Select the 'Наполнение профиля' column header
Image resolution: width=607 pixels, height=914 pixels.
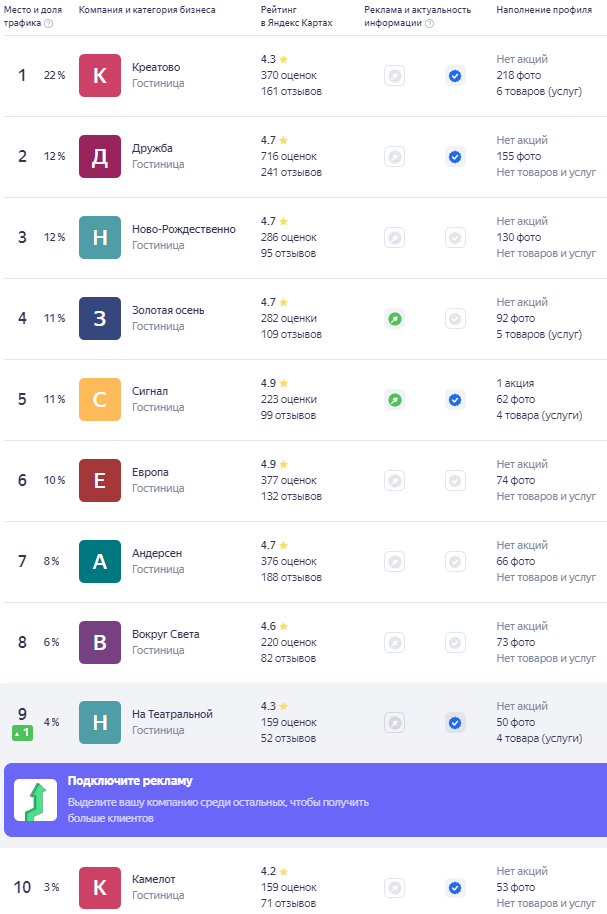coord(543,10)
